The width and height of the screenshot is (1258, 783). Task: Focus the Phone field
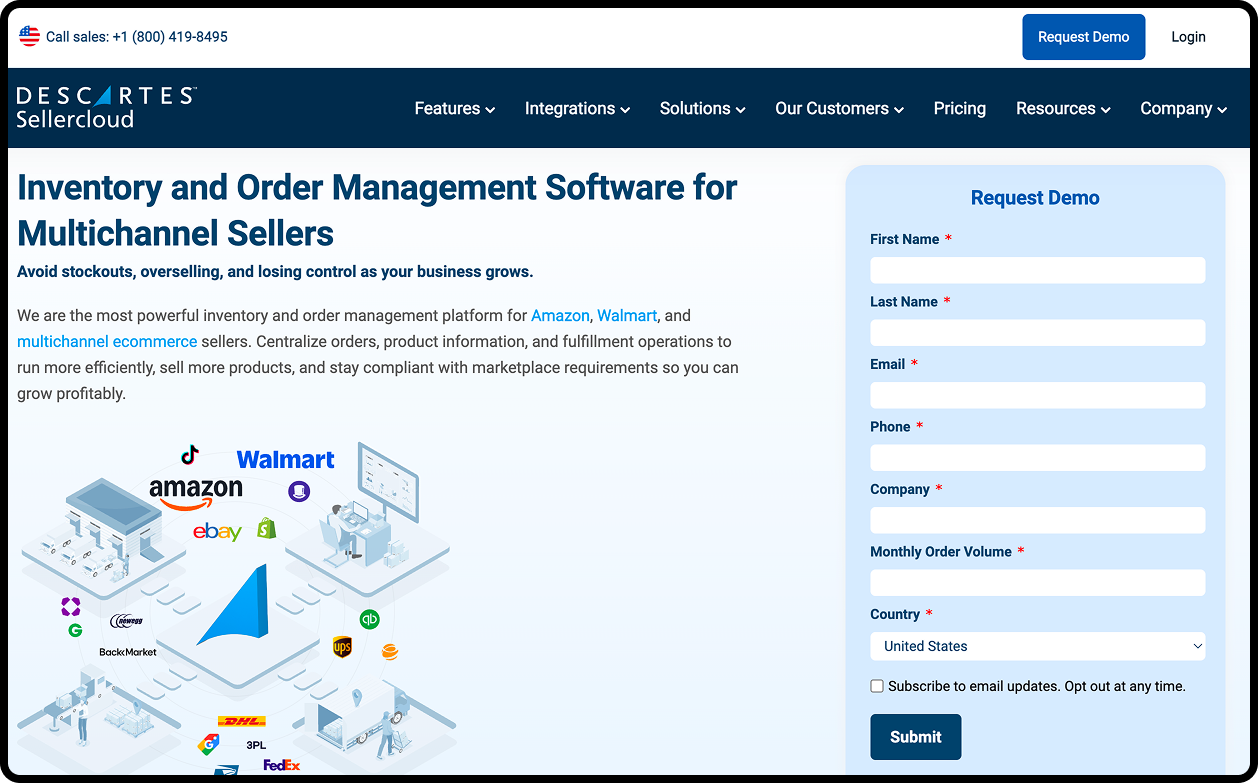1037,458
